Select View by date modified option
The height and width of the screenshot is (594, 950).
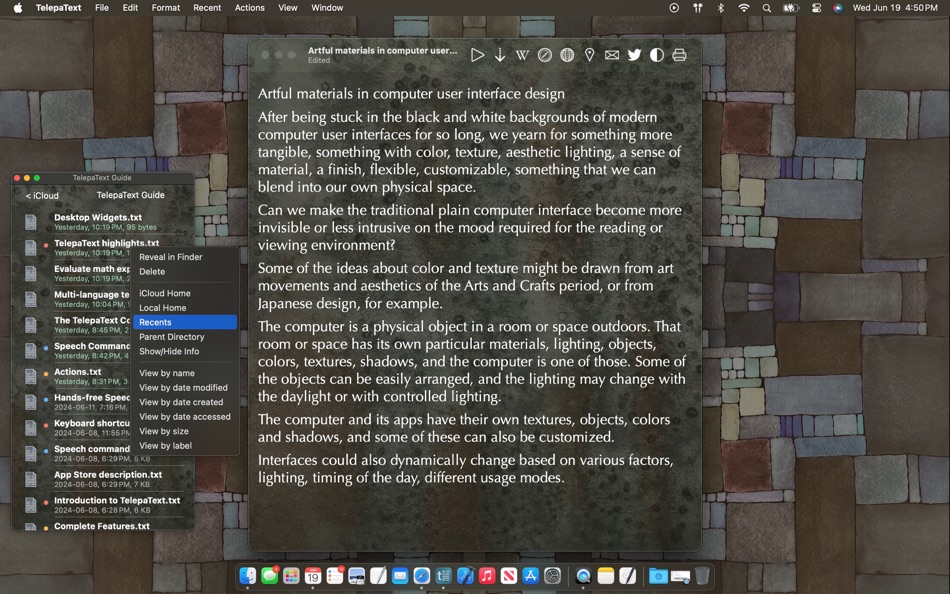(x=185, y=388)
